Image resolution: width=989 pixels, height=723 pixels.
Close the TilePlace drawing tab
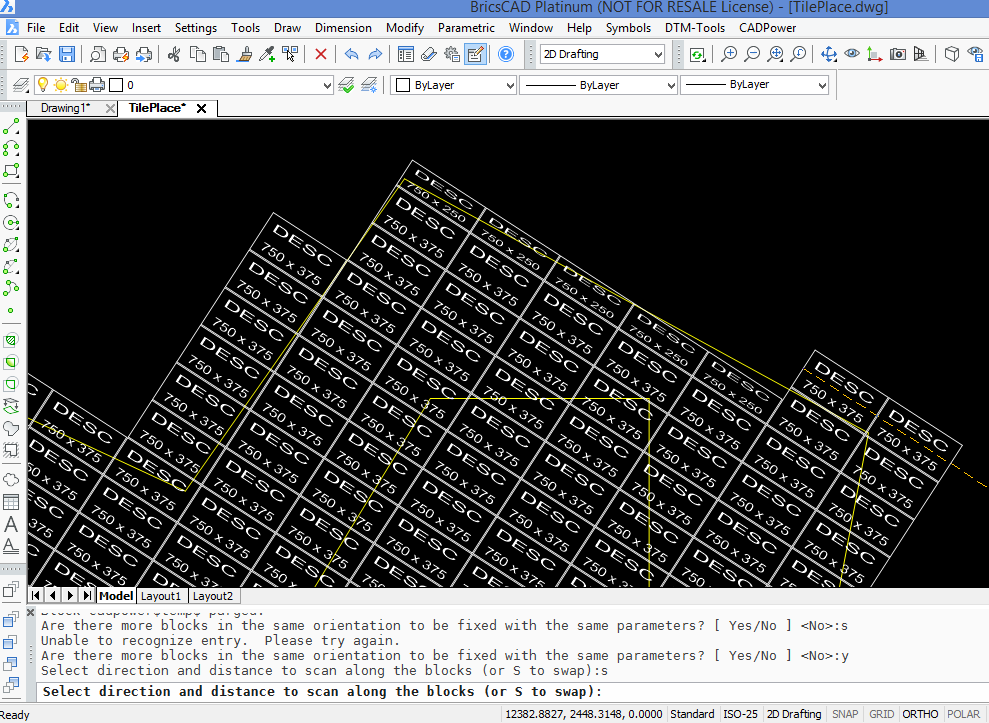pyautogui.click(x=201, y=108)
